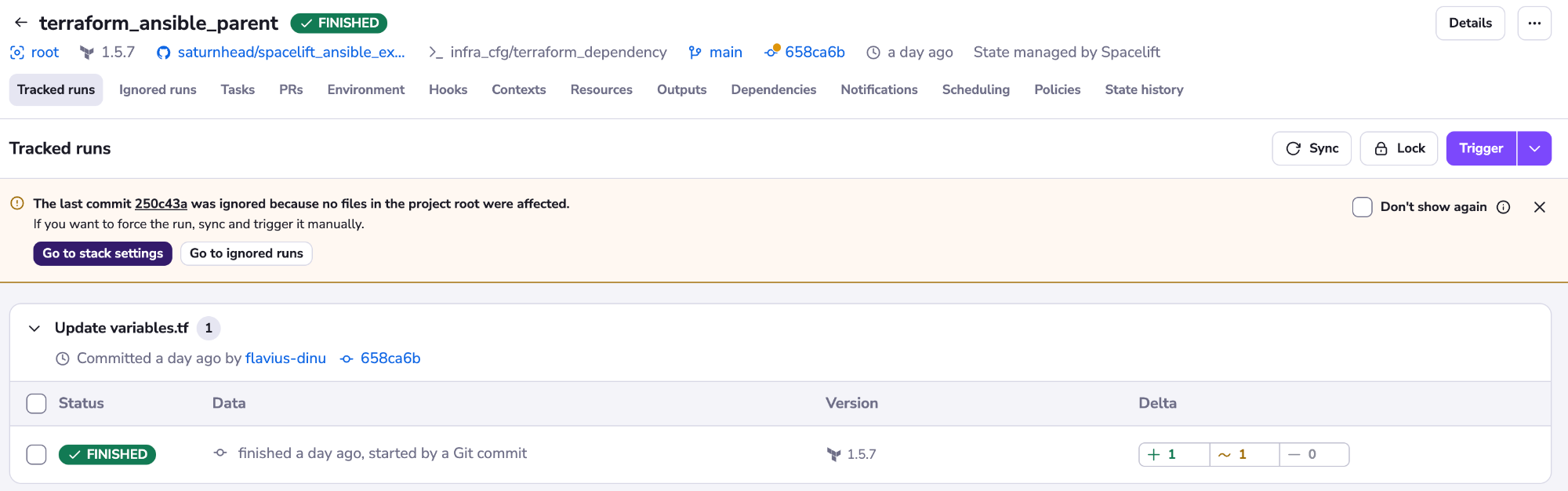
Task: Click the commit icon with orange dot
Action: click(772, 52)
